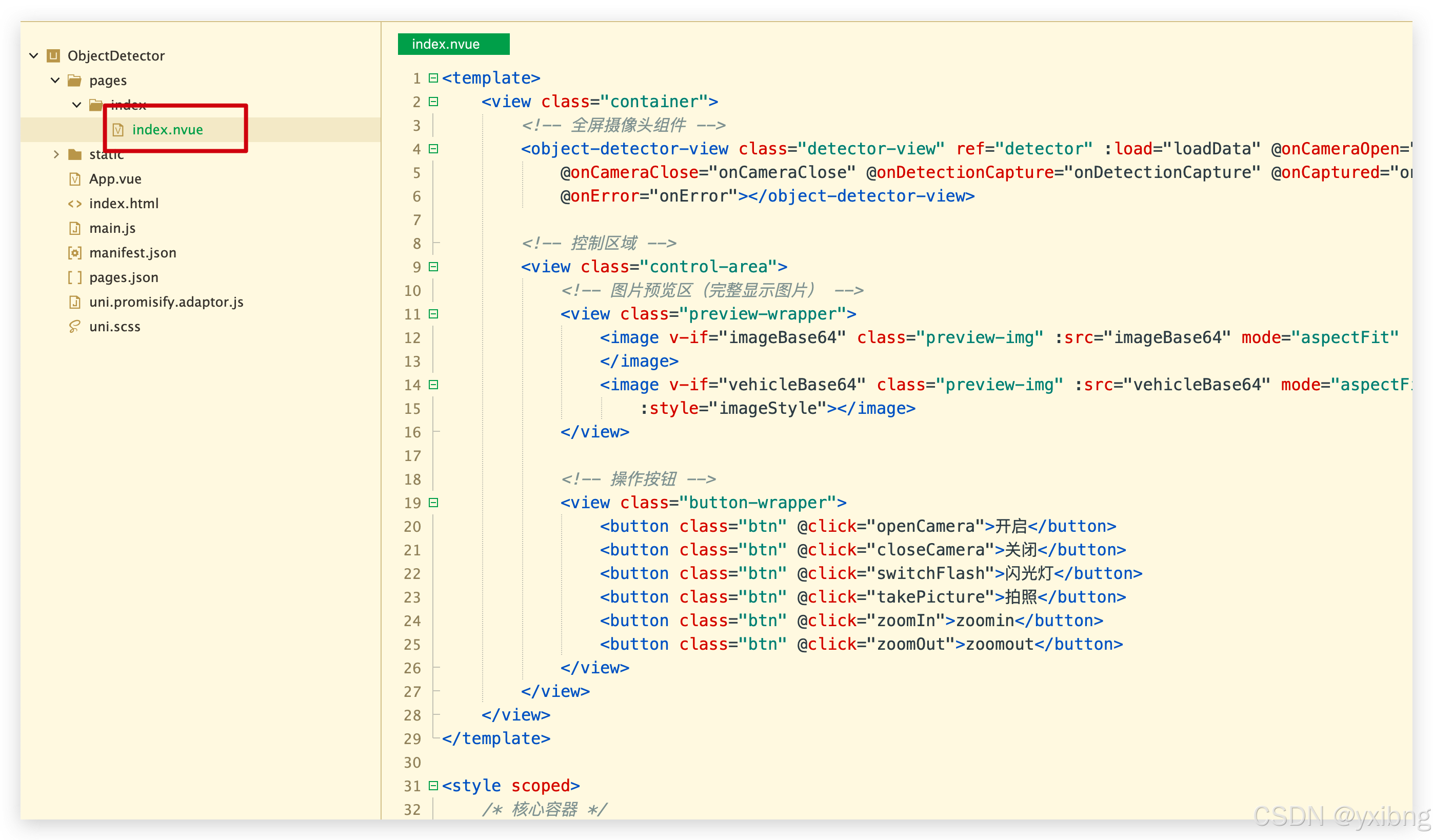Click the manifest.json gear file icon

[x=74, y=252]
